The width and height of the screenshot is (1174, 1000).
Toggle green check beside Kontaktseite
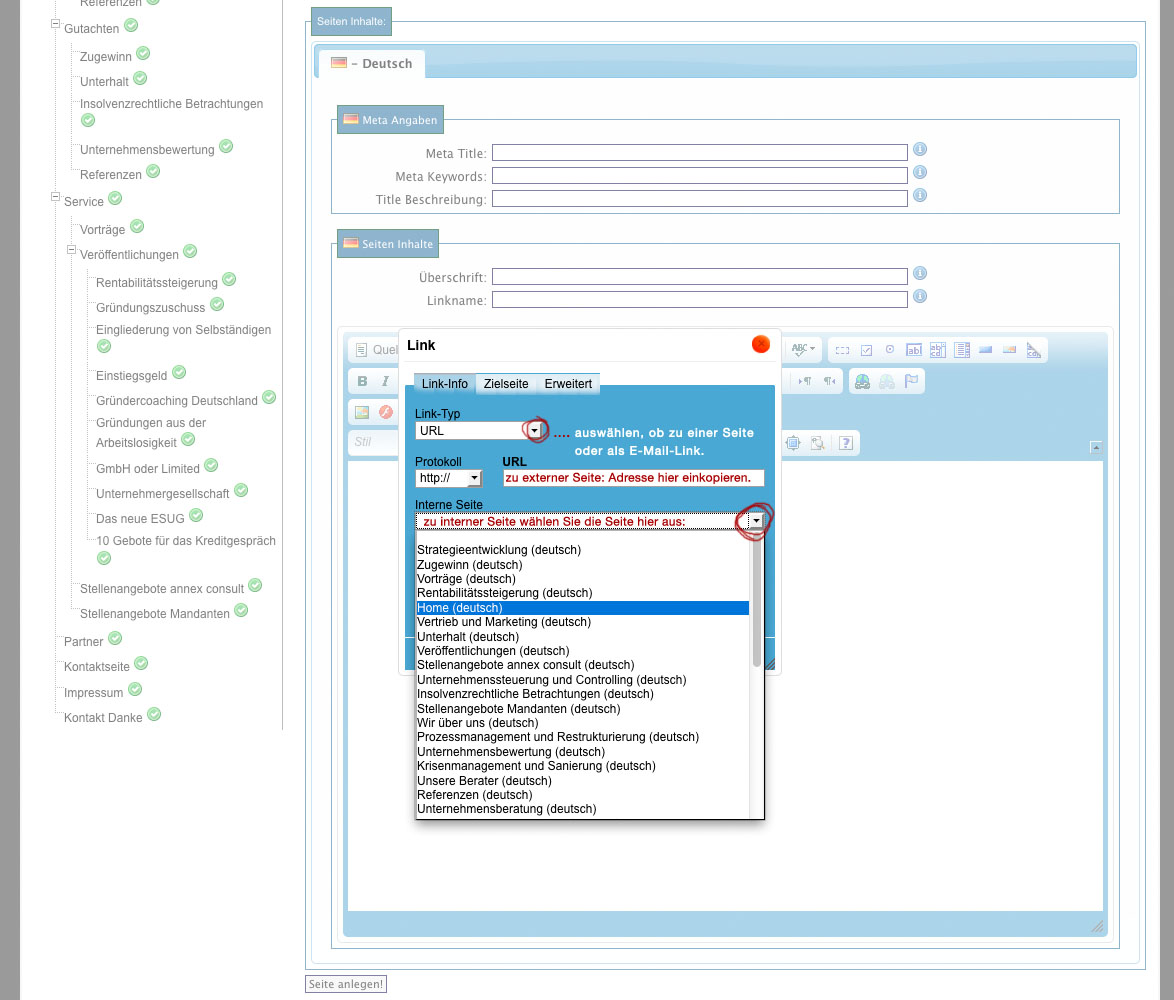(x=141, y=663)
